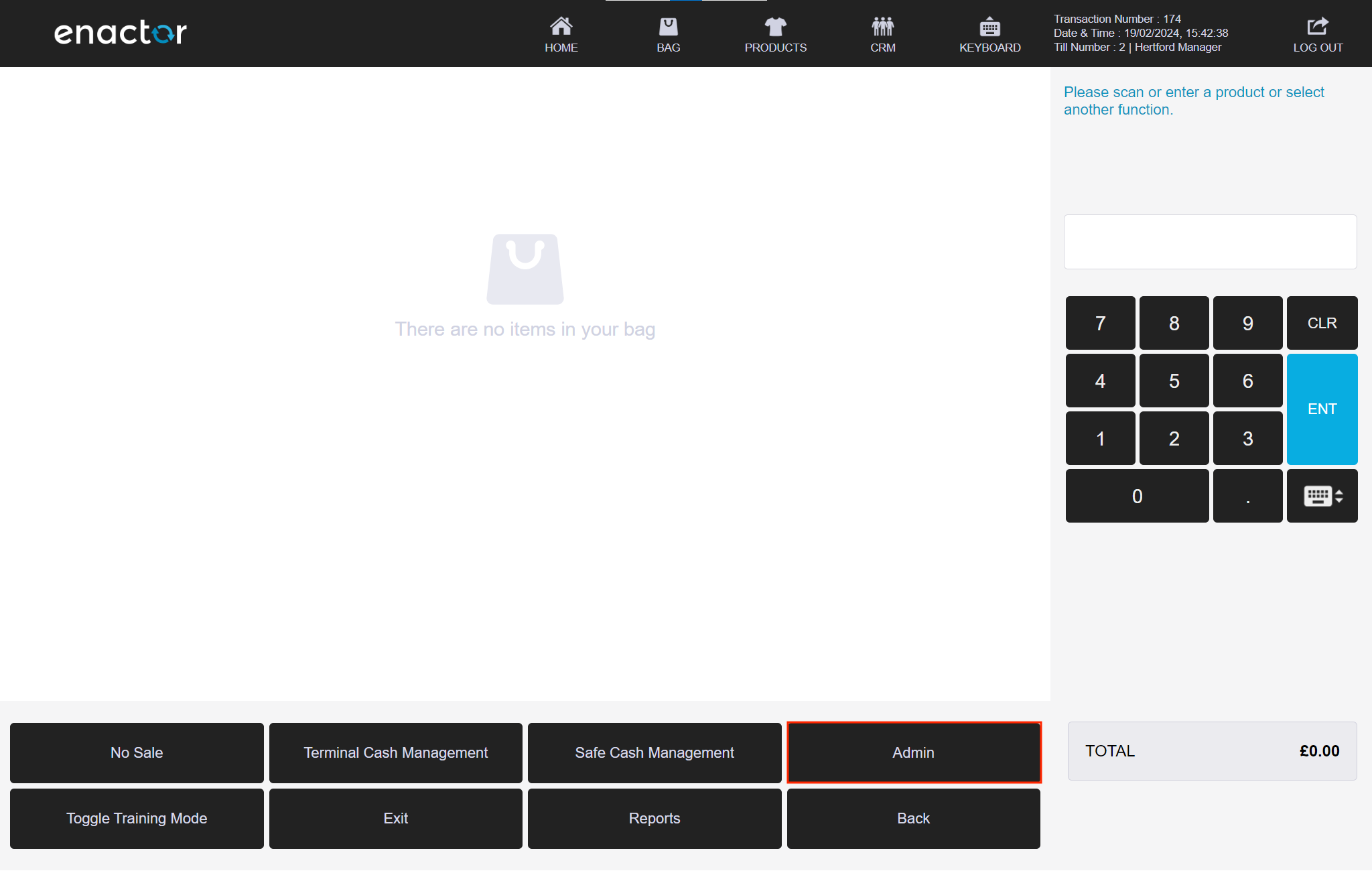The image size is (1372, 871).
Task: Click the No Sale button
Action: point(137,752)
